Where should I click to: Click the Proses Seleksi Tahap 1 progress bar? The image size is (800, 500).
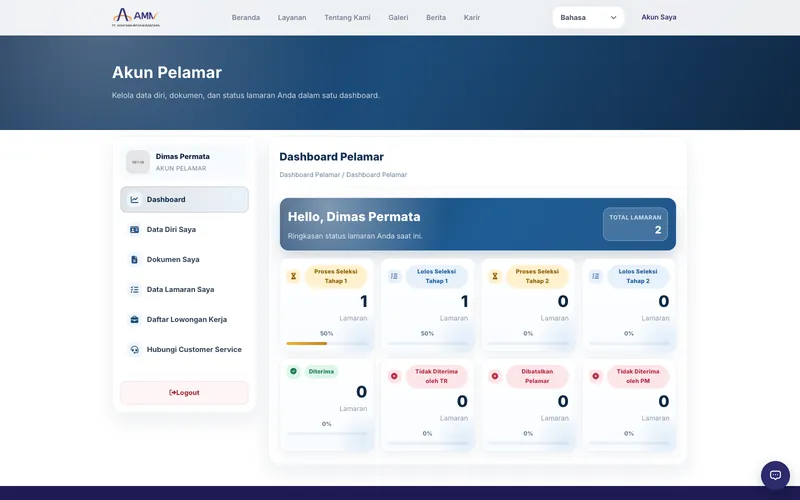pyautogui.click(x=327, y=343)
